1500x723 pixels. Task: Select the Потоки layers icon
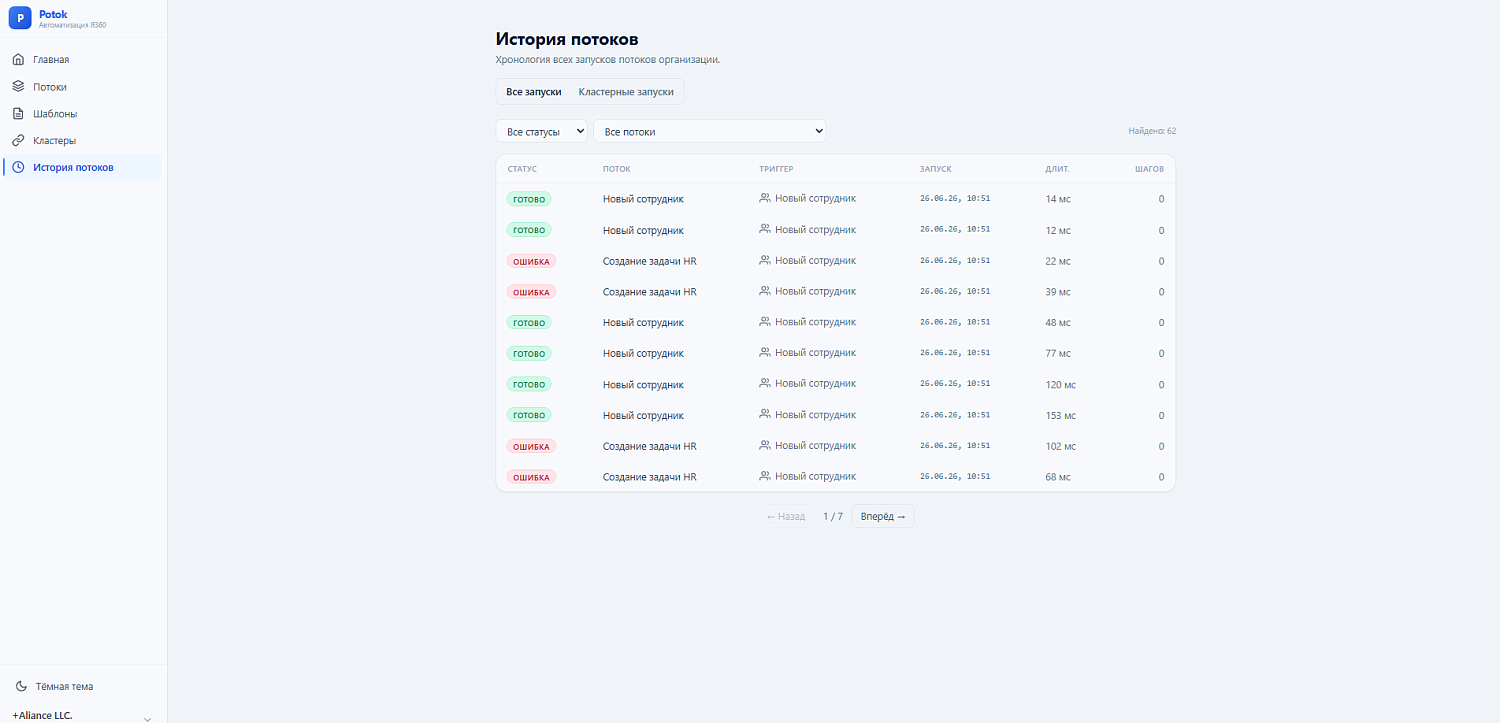(18, 87)
